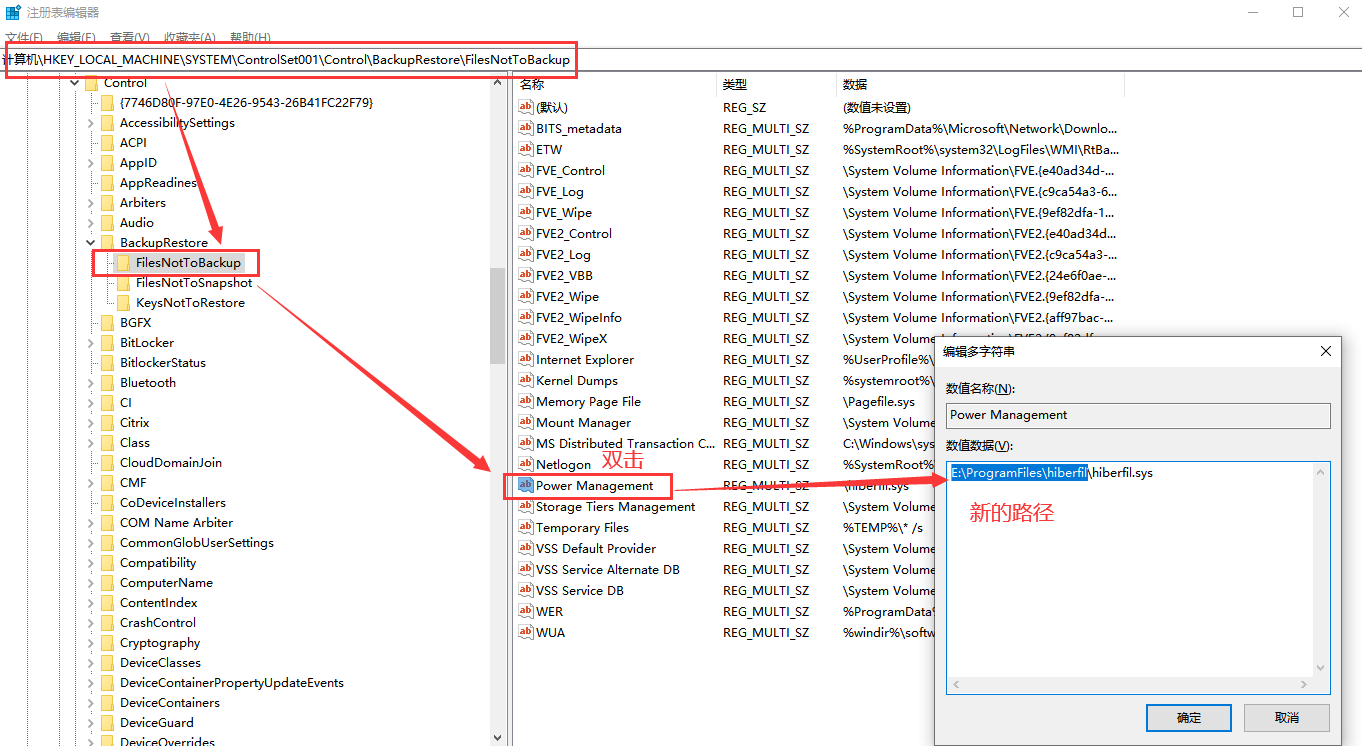Open the 收藏夹(A) menu
The image size is (1362, 746).
(x=190, y=37)
